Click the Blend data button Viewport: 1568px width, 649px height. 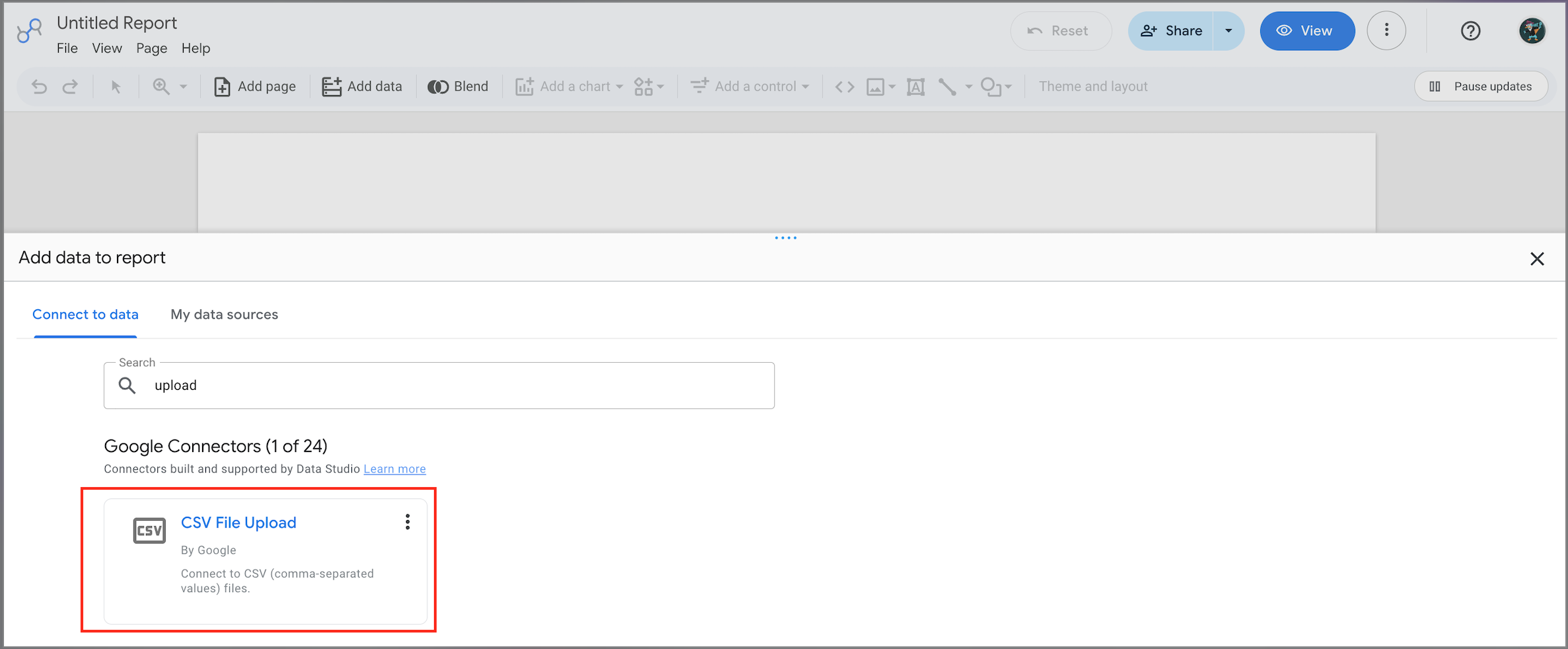coord(458,87)
